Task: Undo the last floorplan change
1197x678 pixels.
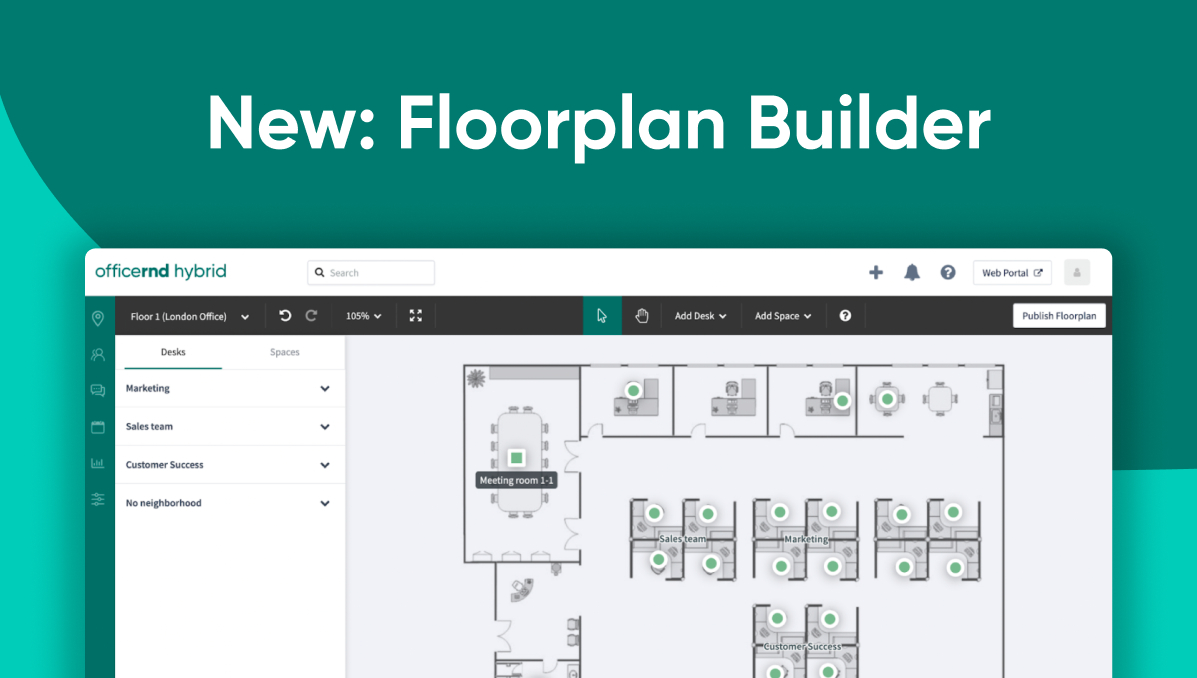Action: [285, 315]
